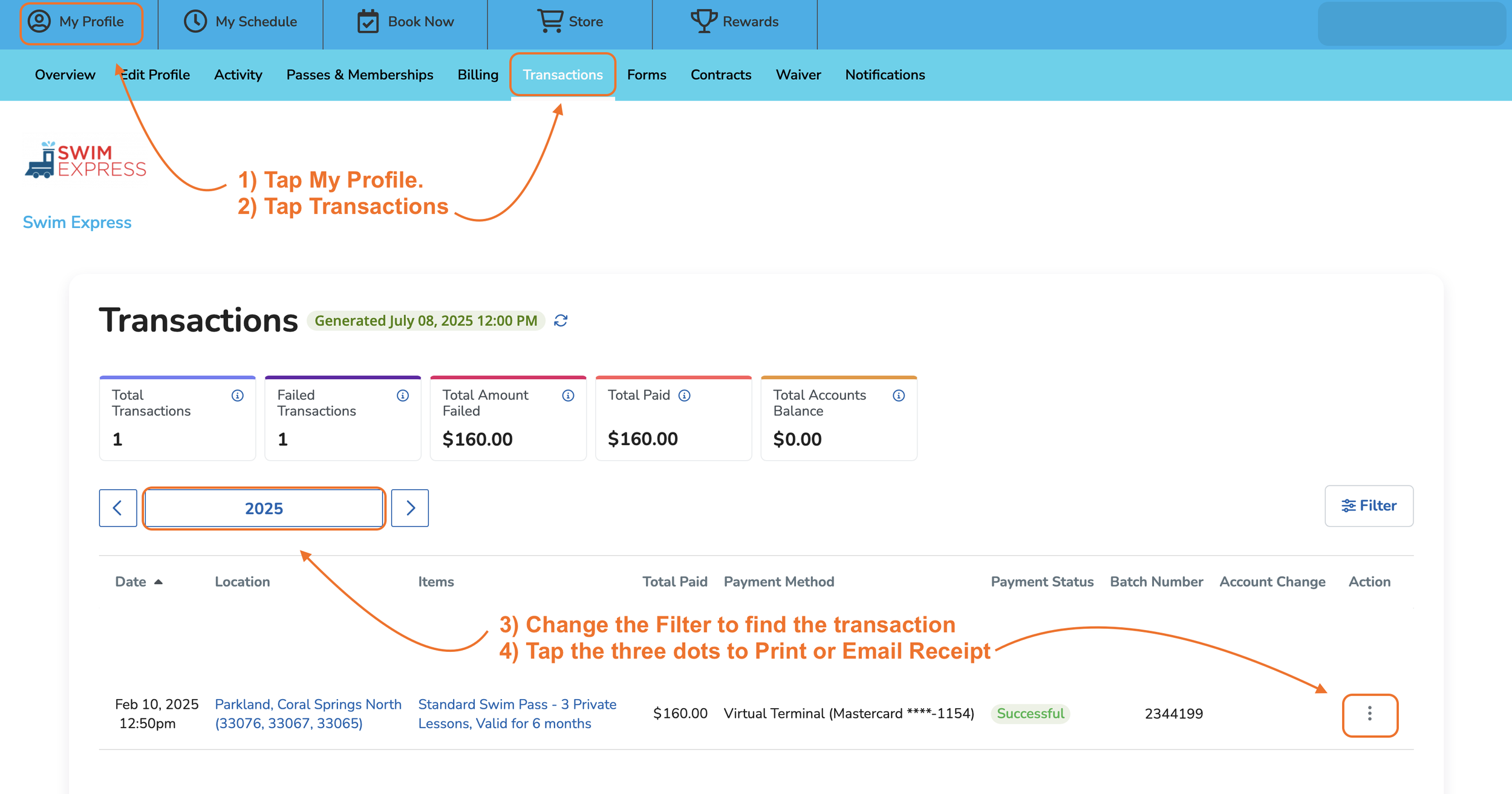Open the Passes & Memberships tab
The image size is (1512, 794).
pyautogui.click(x=360, y=75)
